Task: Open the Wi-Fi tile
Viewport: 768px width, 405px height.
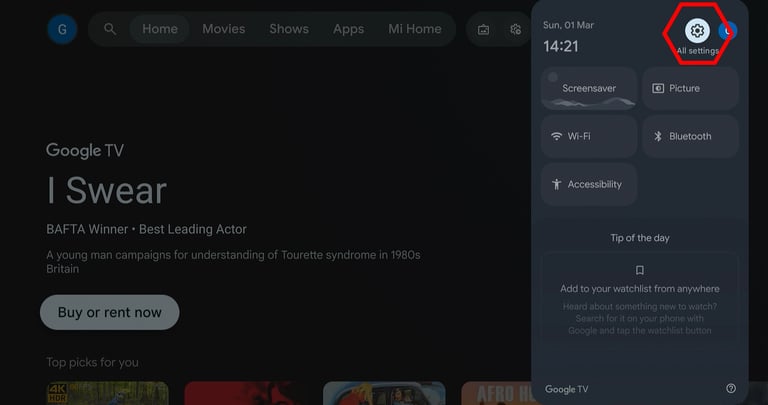Action: pos(589,136)
